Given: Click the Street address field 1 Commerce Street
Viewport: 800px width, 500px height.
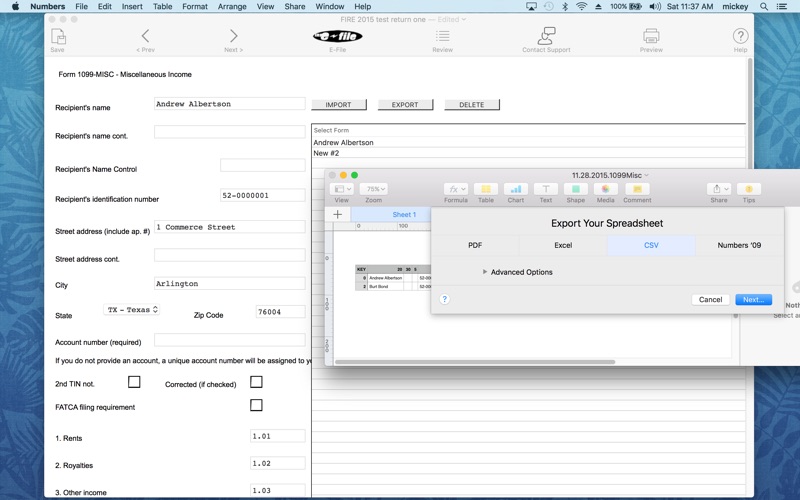Looking at the screenshot, I should [230, 227].
